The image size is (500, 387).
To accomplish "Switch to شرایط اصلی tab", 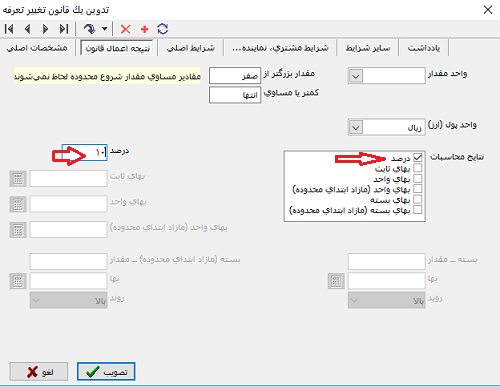I will coord(191,48).
